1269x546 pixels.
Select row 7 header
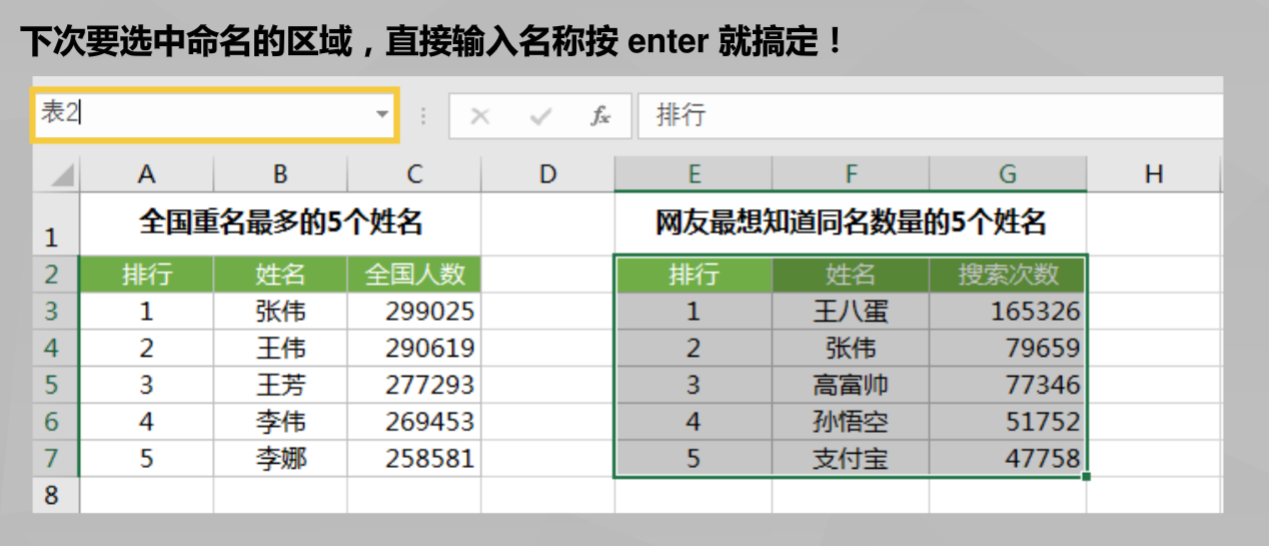coord(55,459)
